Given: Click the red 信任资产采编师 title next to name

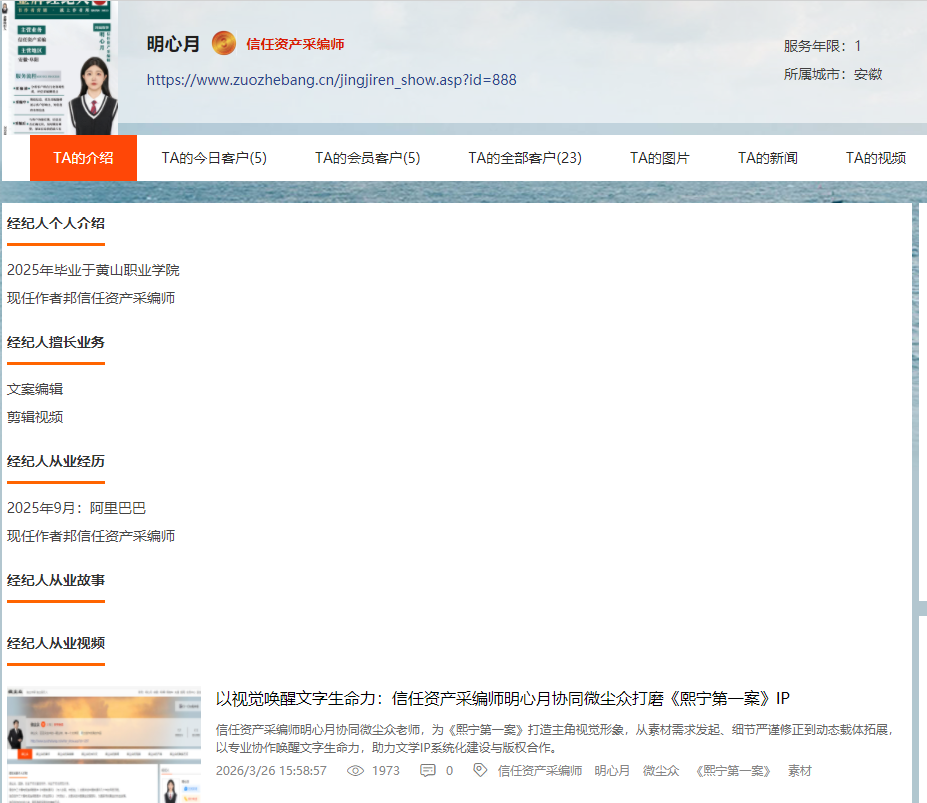Looking at the screenshot, I should [295, 45].
